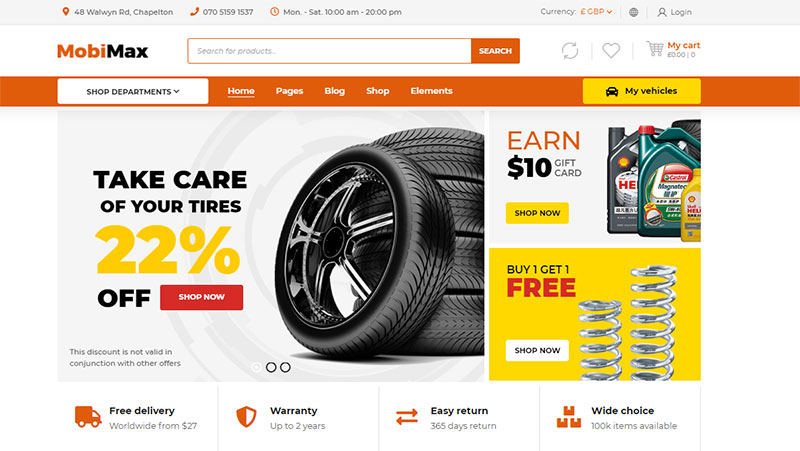Open the wishlist heart icon
Image resolution: width=800 pixels, height=451 pixels.
611,51
